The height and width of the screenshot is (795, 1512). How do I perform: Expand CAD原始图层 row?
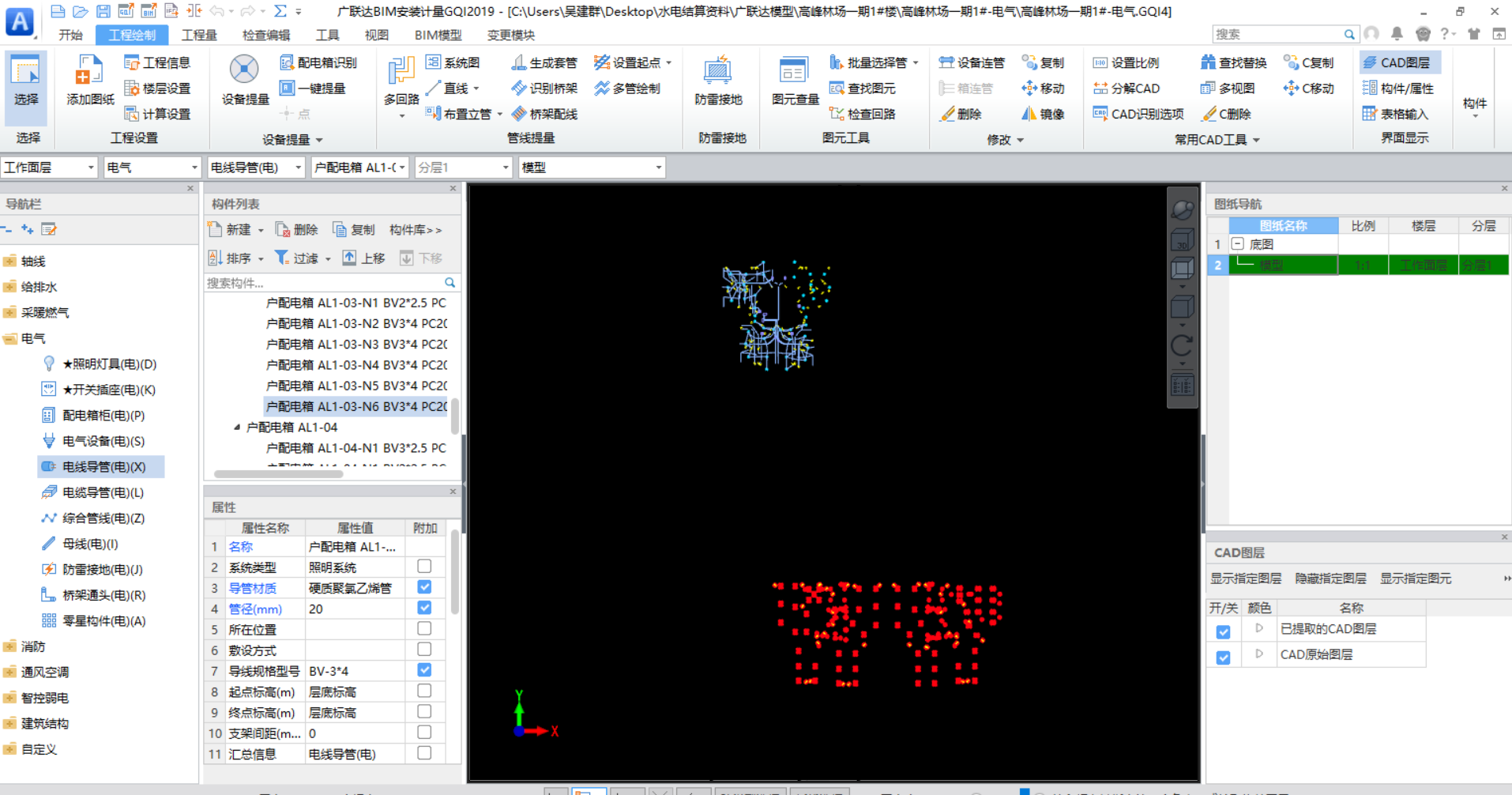(1259, 654)
